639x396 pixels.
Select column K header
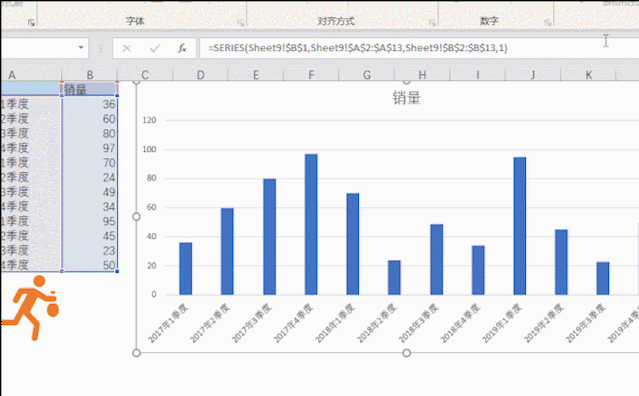[x=588, y=75]
